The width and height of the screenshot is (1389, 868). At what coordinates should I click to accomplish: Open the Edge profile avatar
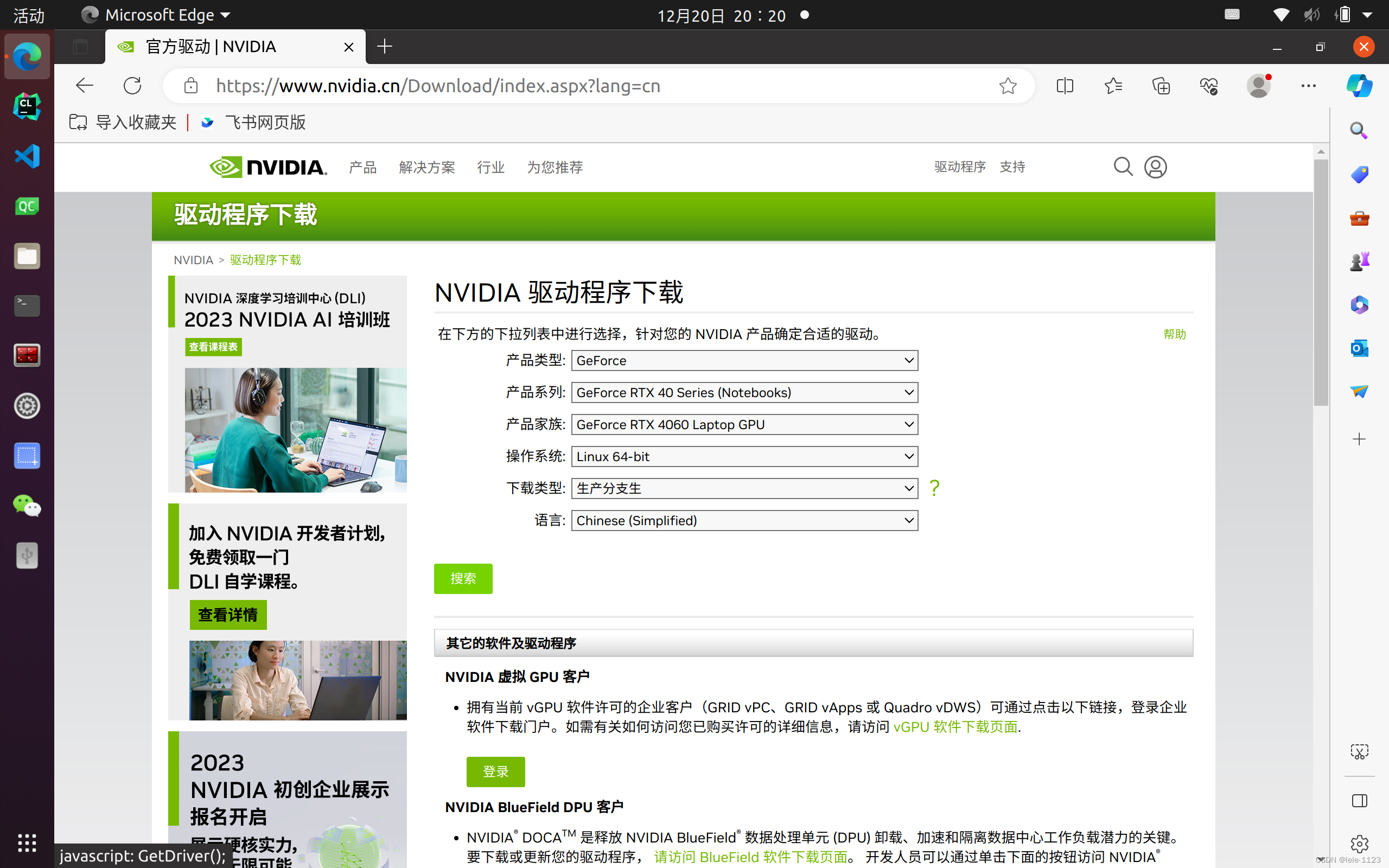point(1258,86)
